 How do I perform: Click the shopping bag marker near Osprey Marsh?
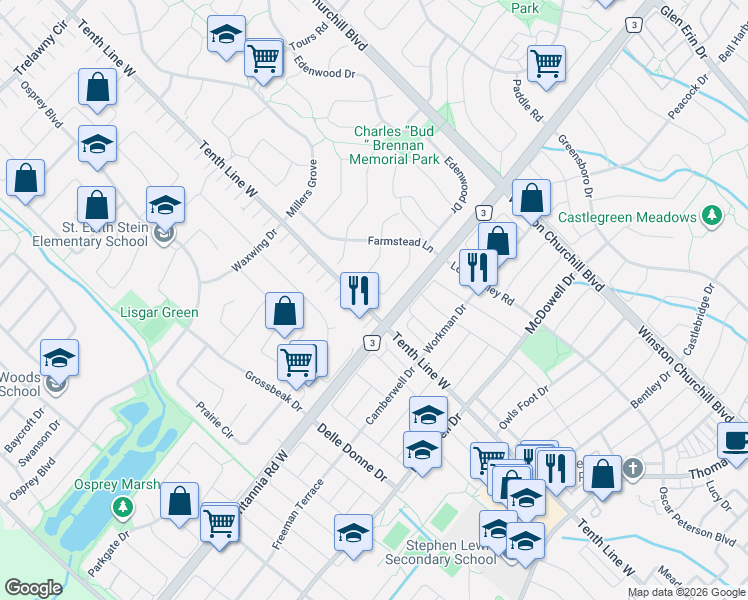tap(179, 501)
